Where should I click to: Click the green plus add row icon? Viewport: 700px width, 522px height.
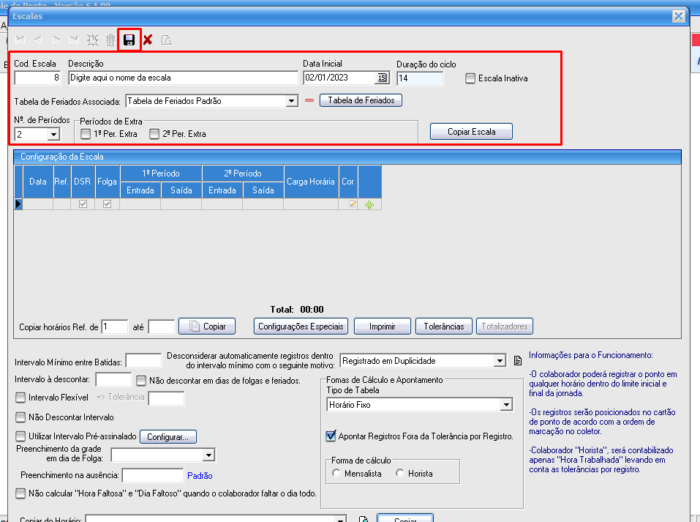369,204
